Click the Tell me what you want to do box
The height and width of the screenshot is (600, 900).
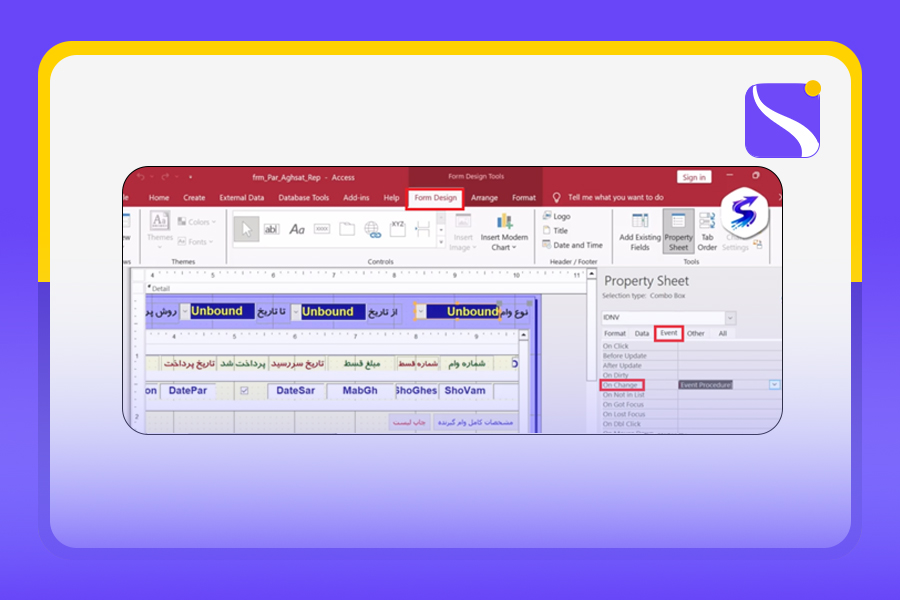(x=616, y=198)
